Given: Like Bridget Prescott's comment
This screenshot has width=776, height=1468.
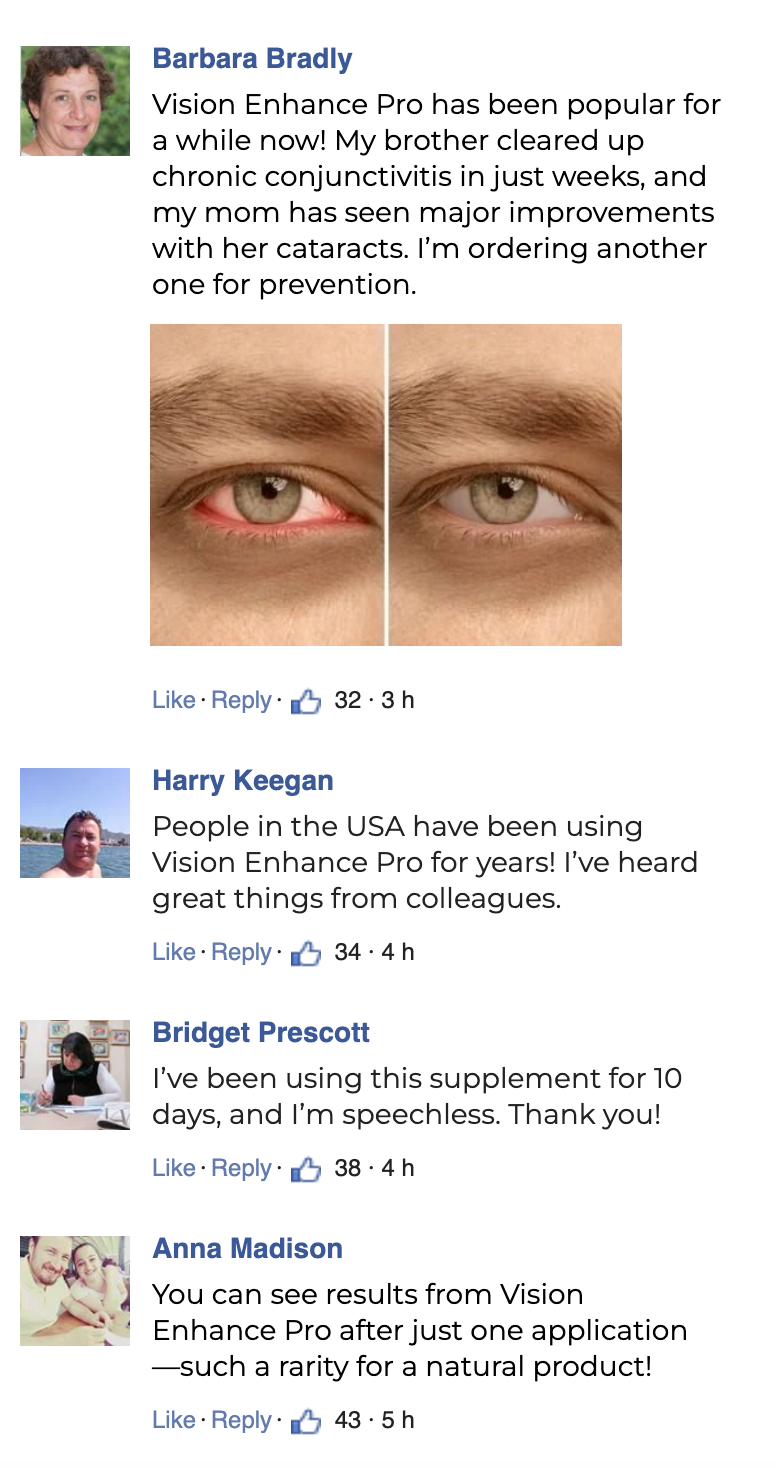Looking at the screenshot, I should click(174, 1168).
